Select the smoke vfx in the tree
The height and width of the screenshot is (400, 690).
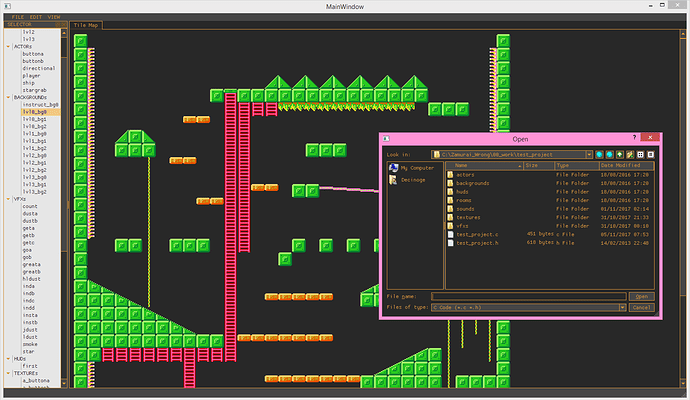[x=30, y=344]
